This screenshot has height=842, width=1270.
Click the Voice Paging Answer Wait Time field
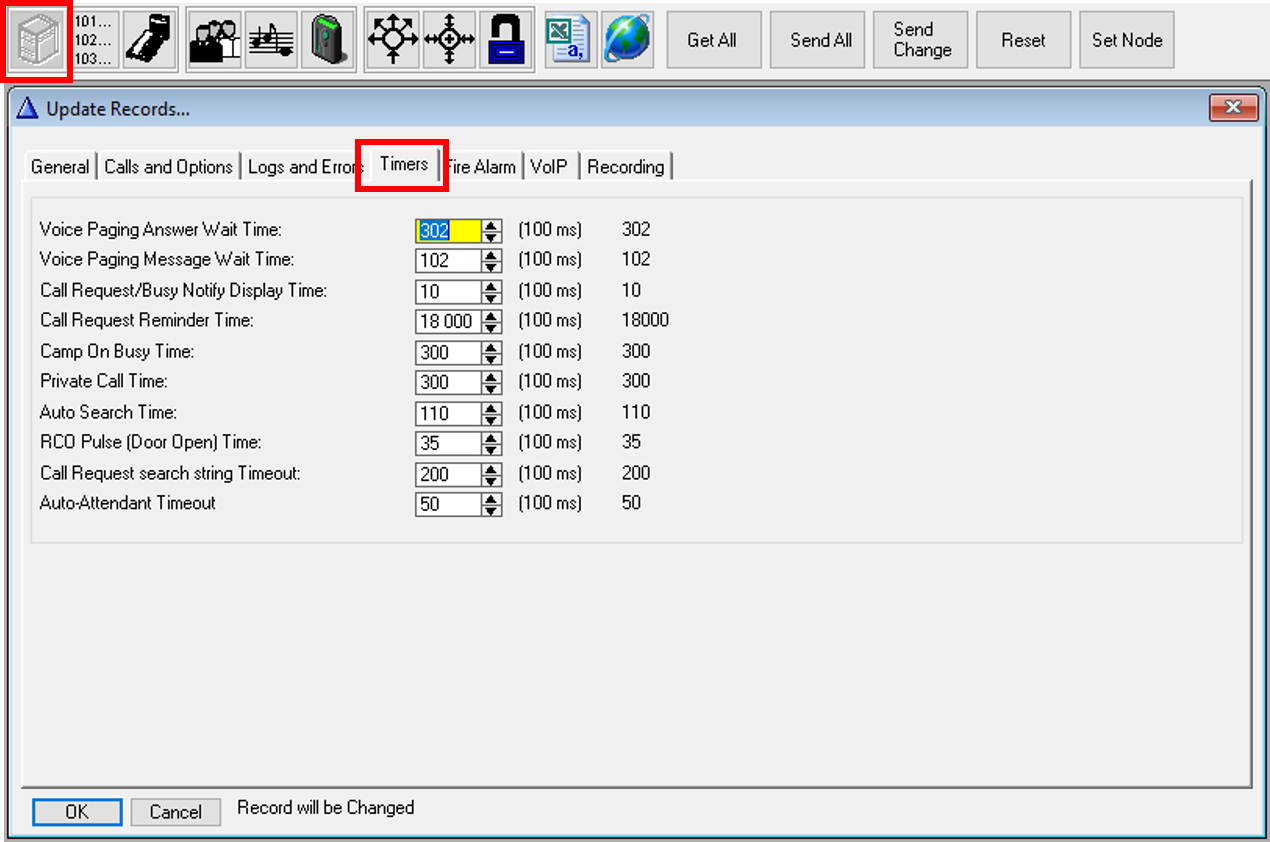tap(448, 231)
